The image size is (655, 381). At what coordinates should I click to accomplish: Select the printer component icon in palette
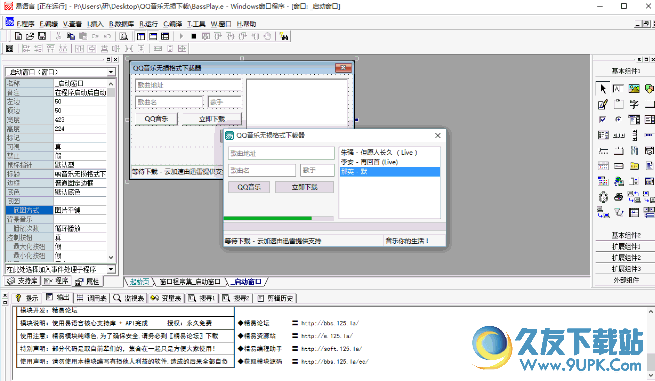point(618,197)
